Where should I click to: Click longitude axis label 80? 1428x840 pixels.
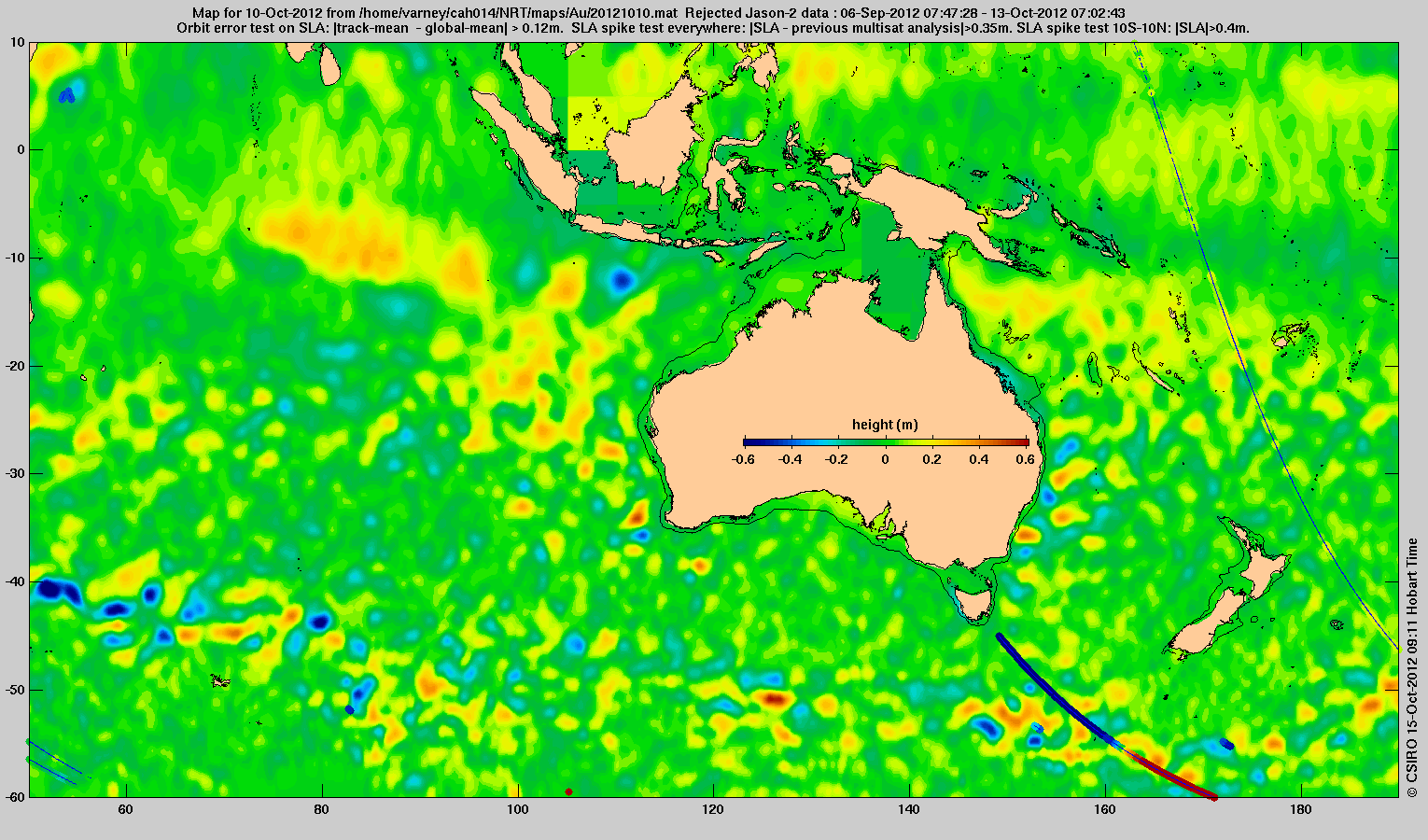tap(322, 809)
